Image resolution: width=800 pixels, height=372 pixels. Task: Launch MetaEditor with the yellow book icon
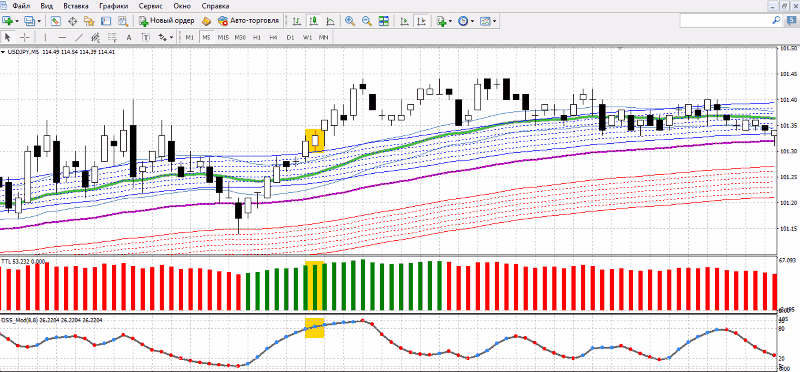[206, 21]
